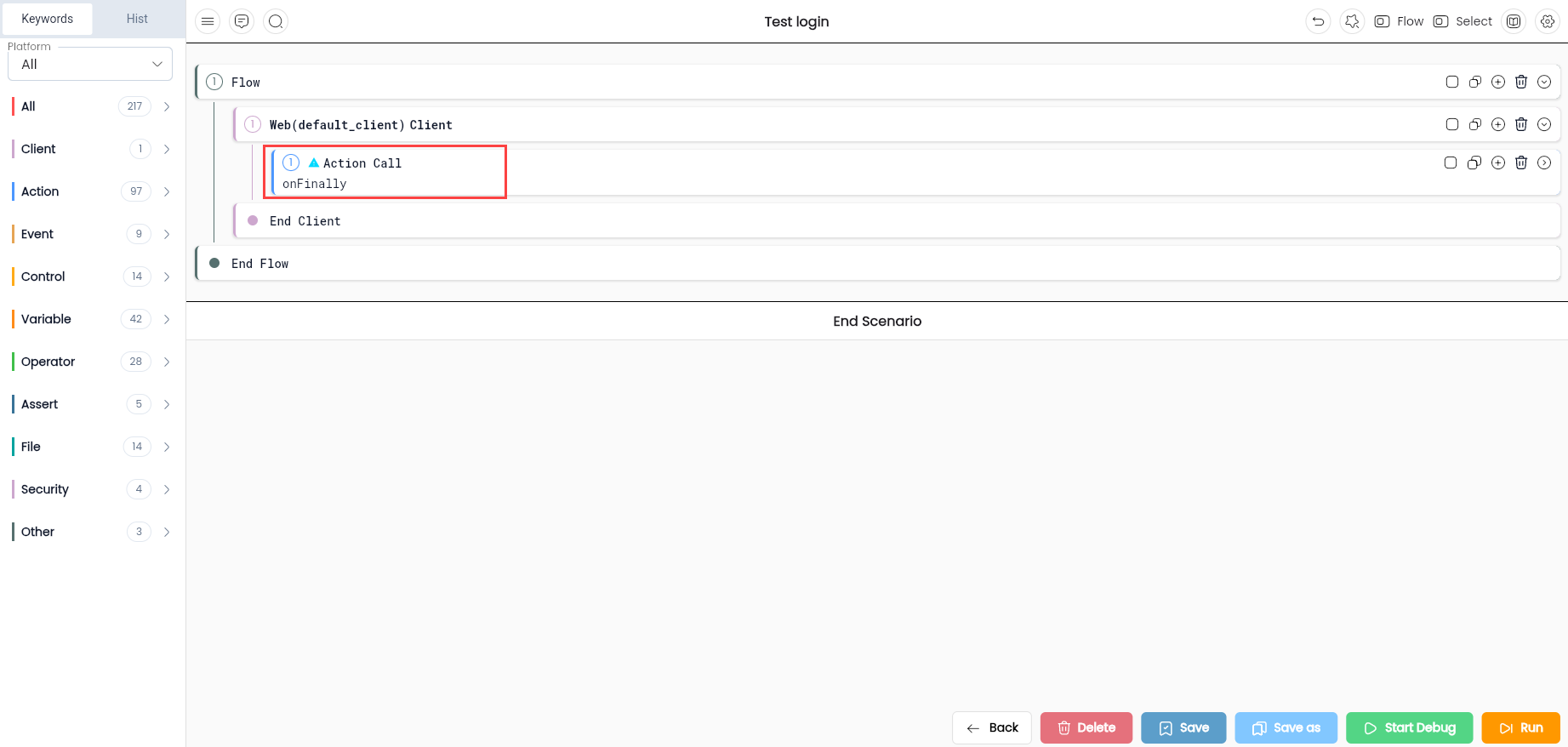1568x747 pixels.
Task: Delete the Action Call row with trash icon
Action: coord(1521,163)
